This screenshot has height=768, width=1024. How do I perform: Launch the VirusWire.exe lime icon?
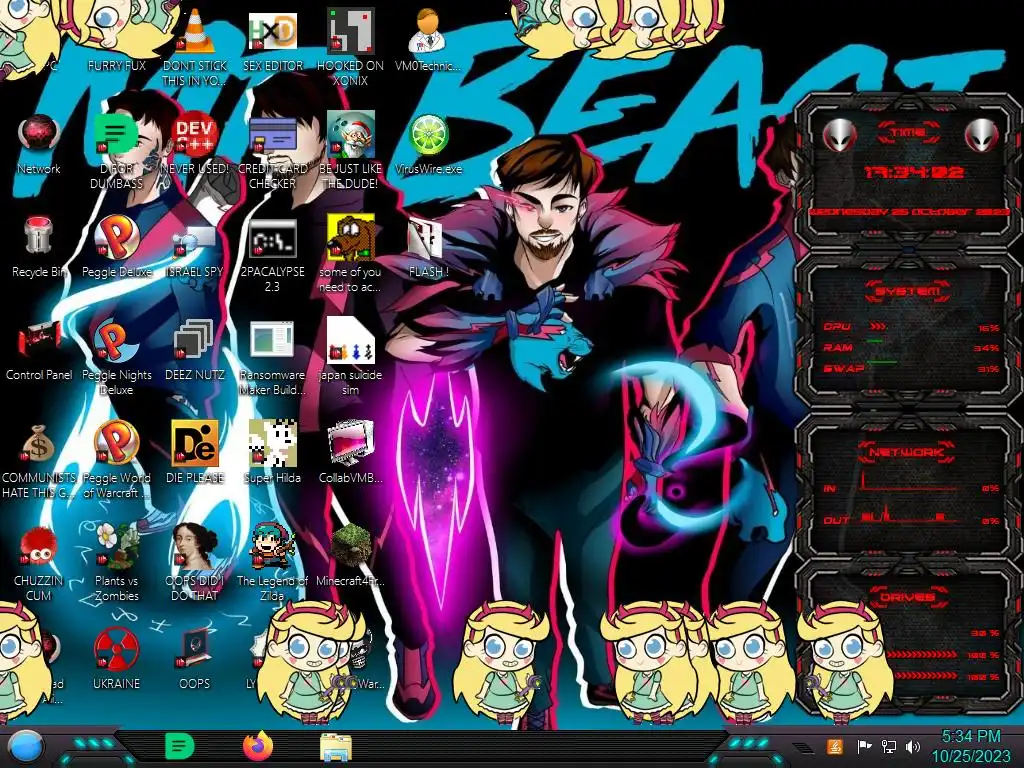pos(428,135)
